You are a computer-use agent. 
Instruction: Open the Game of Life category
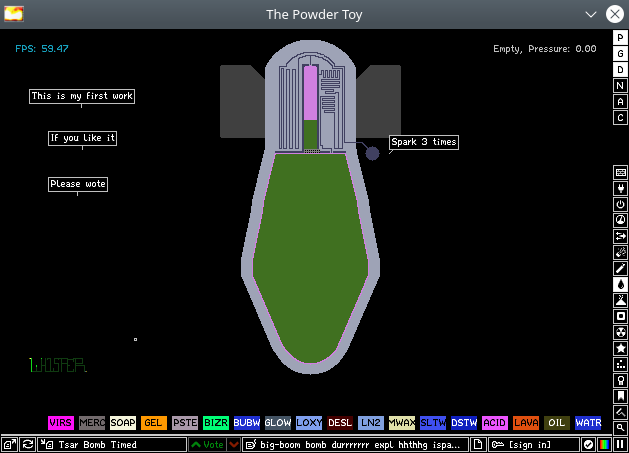(620, 364)
